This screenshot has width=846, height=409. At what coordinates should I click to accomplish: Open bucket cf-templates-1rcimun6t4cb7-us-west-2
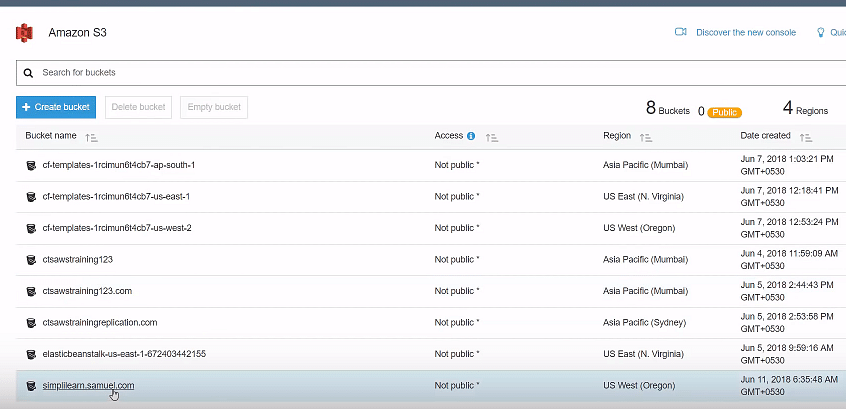[117, 228]
